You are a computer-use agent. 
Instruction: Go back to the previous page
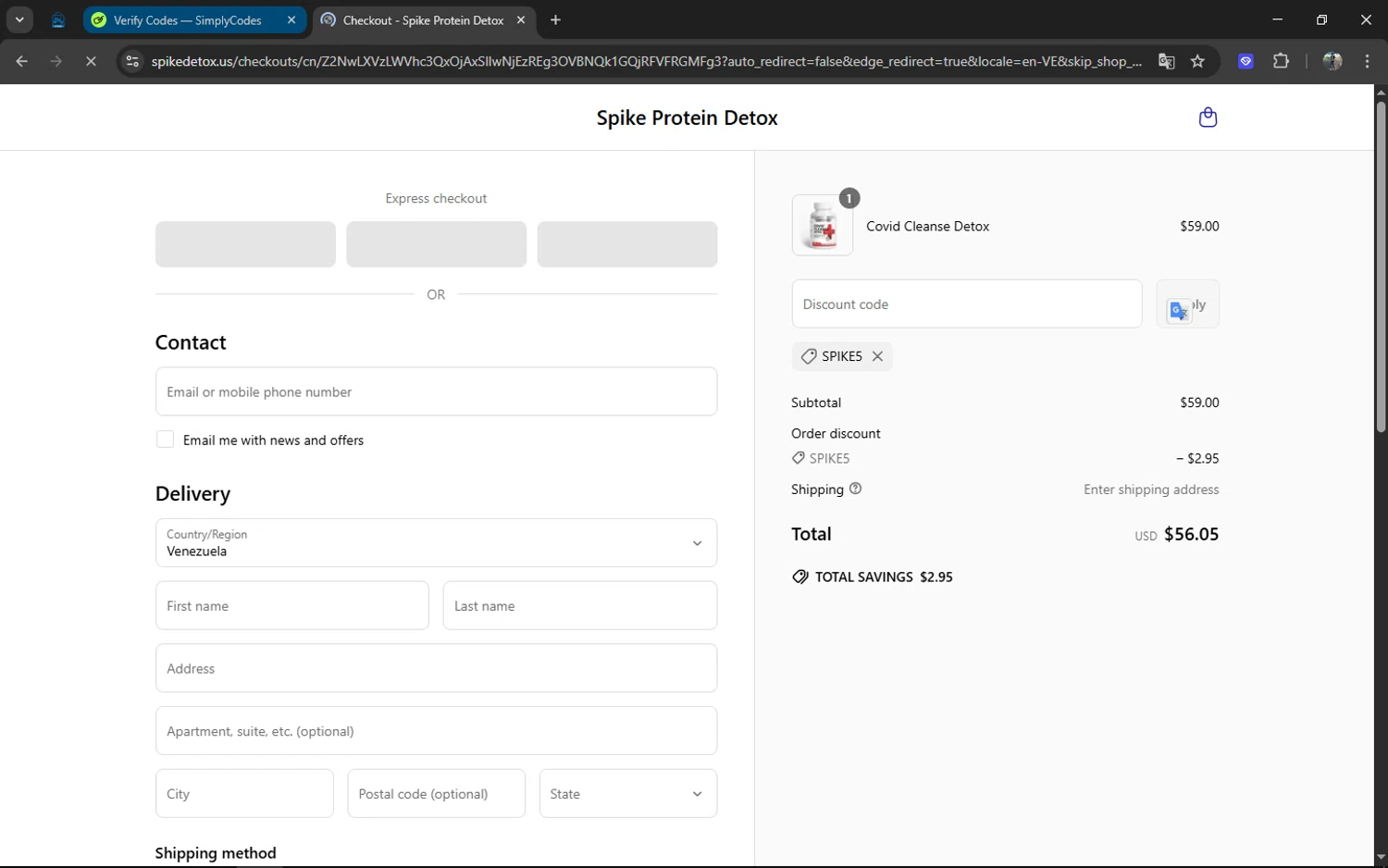(x=22, y=61)
